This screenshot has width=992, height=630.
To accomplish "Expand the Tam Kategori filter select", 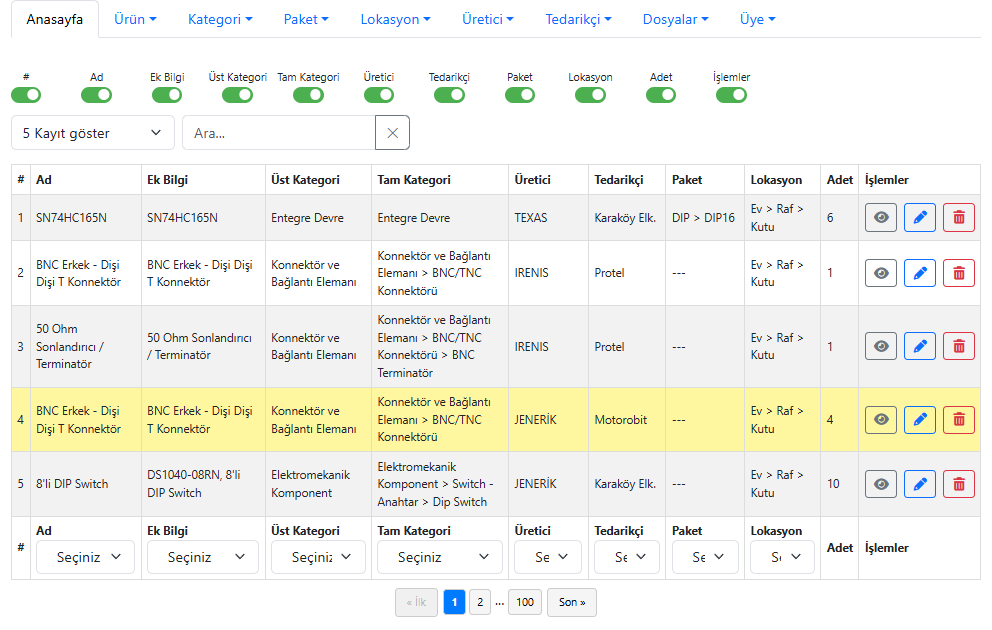I will point(440,557).
